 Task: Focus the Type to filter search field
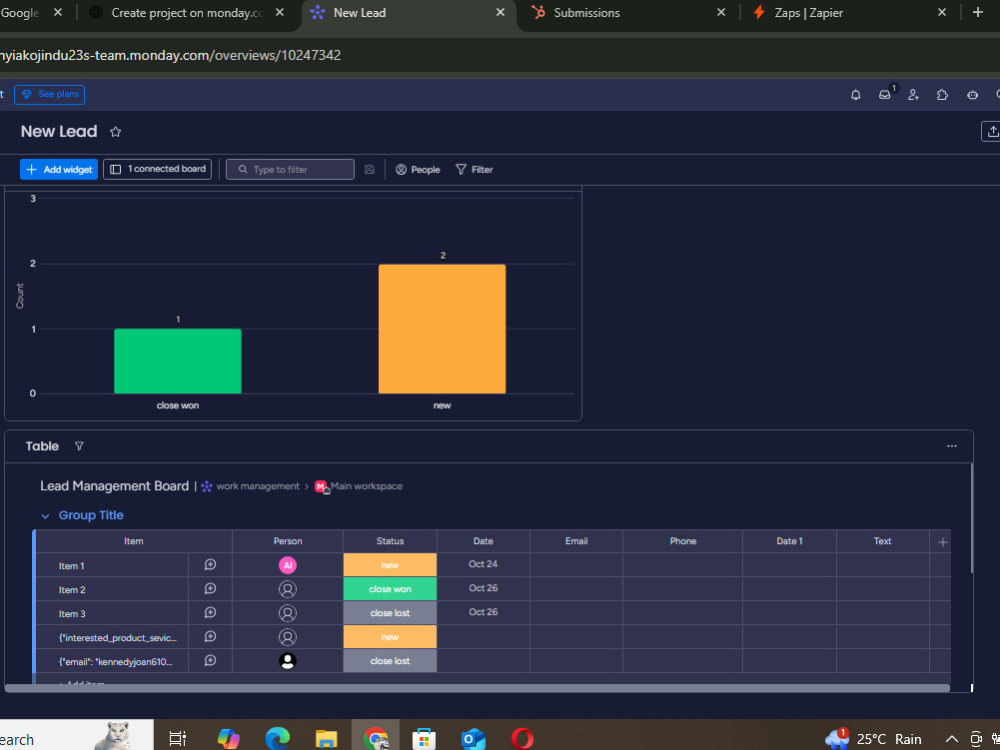coord(290,170)
